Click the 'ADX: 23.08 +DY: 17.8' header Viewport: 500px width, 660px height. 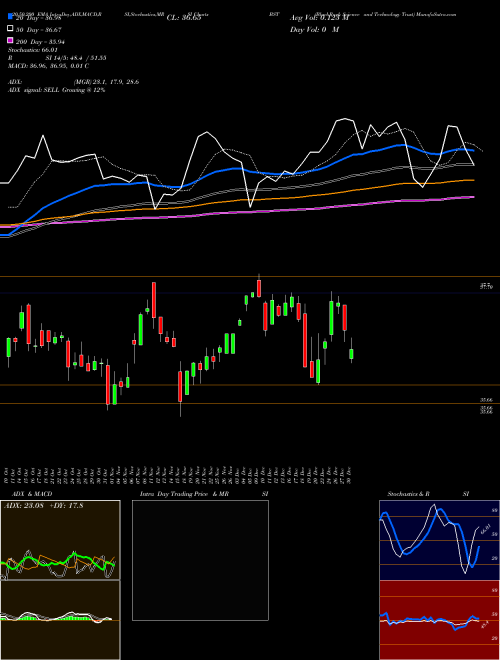[x=43, y=506]
